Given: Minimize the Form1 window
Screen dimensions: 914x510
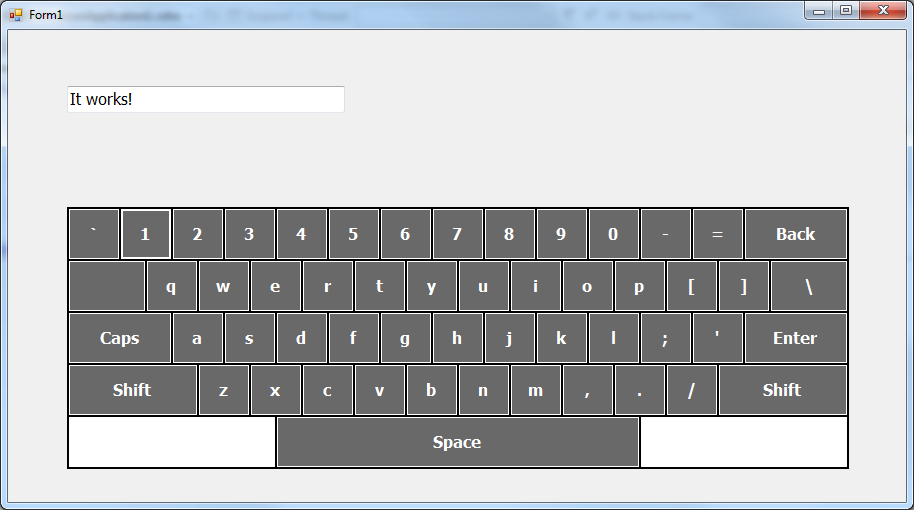Looking at the screenshot, I should (819, 10).
